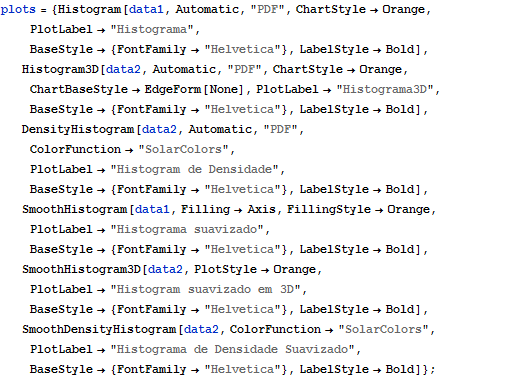The height and width of the screenshot is (379, 508).
Task: Click "Orange" after FillingStyle
Action: tap(408, 209)
